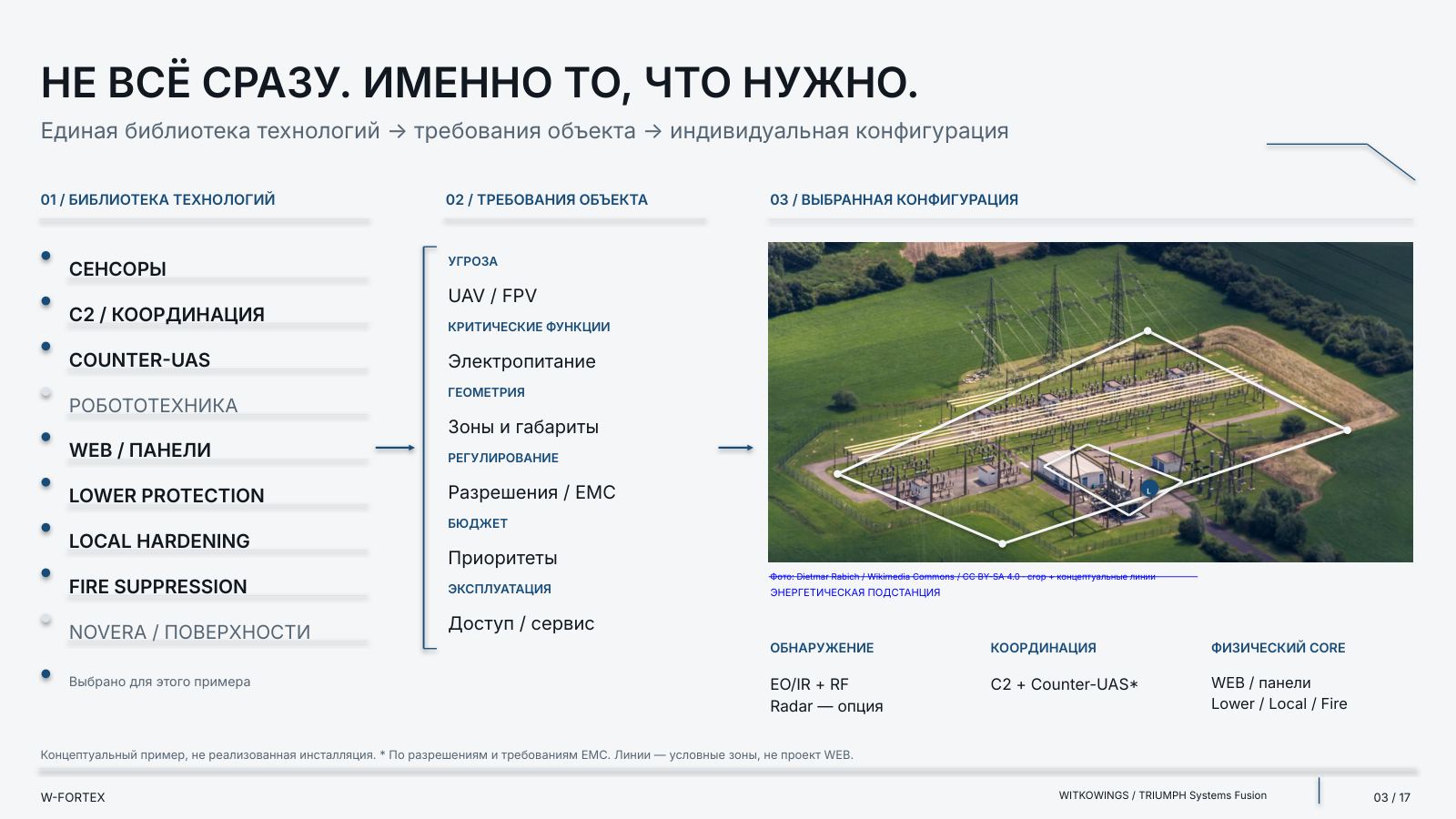Click the greyed NOVERA / ПОВЕРХНОСТИ entry
The image size is (1456, 819).
[x=189, y=632]
